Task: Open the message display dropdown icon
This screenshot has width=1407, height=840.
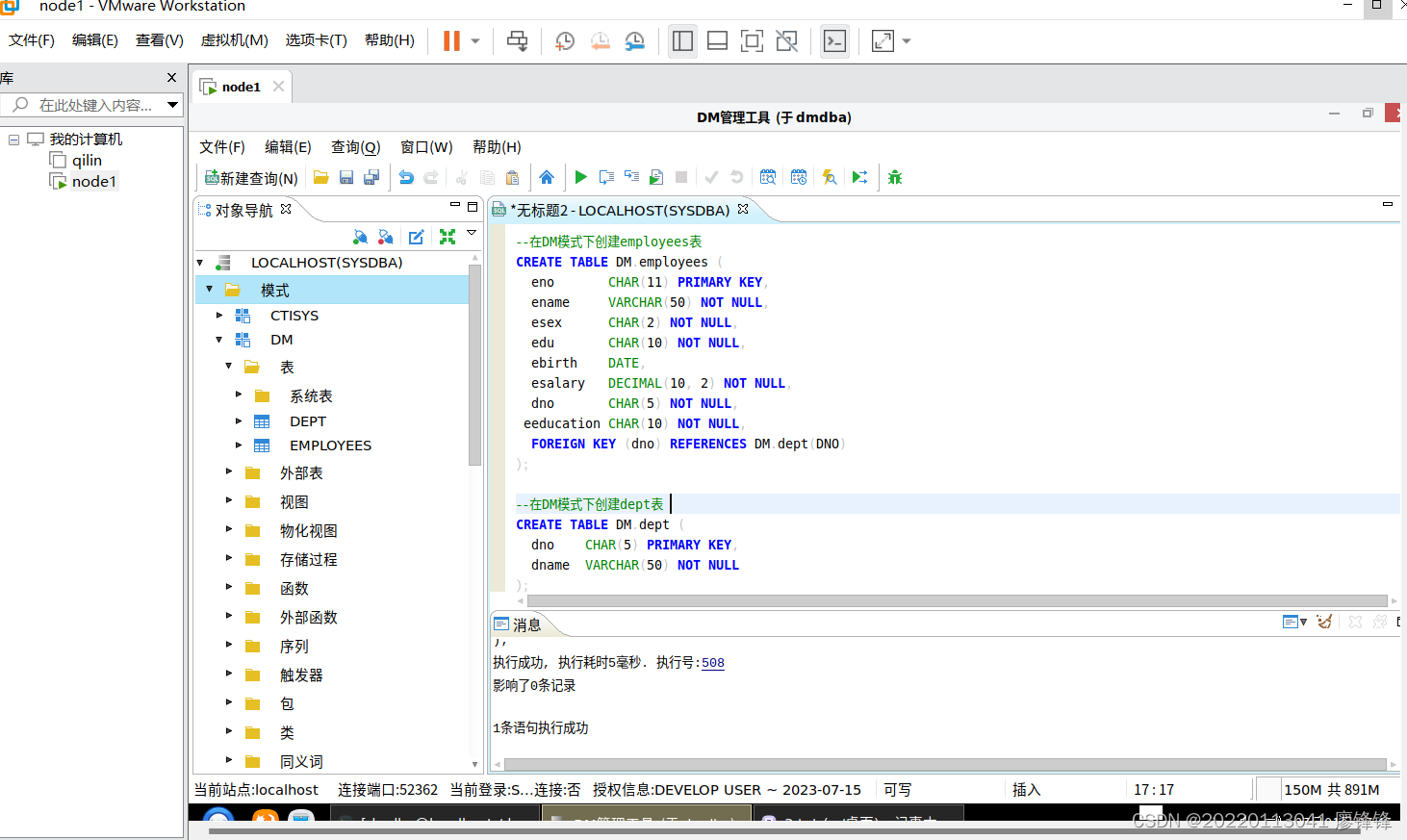Action: point(1294,622)
